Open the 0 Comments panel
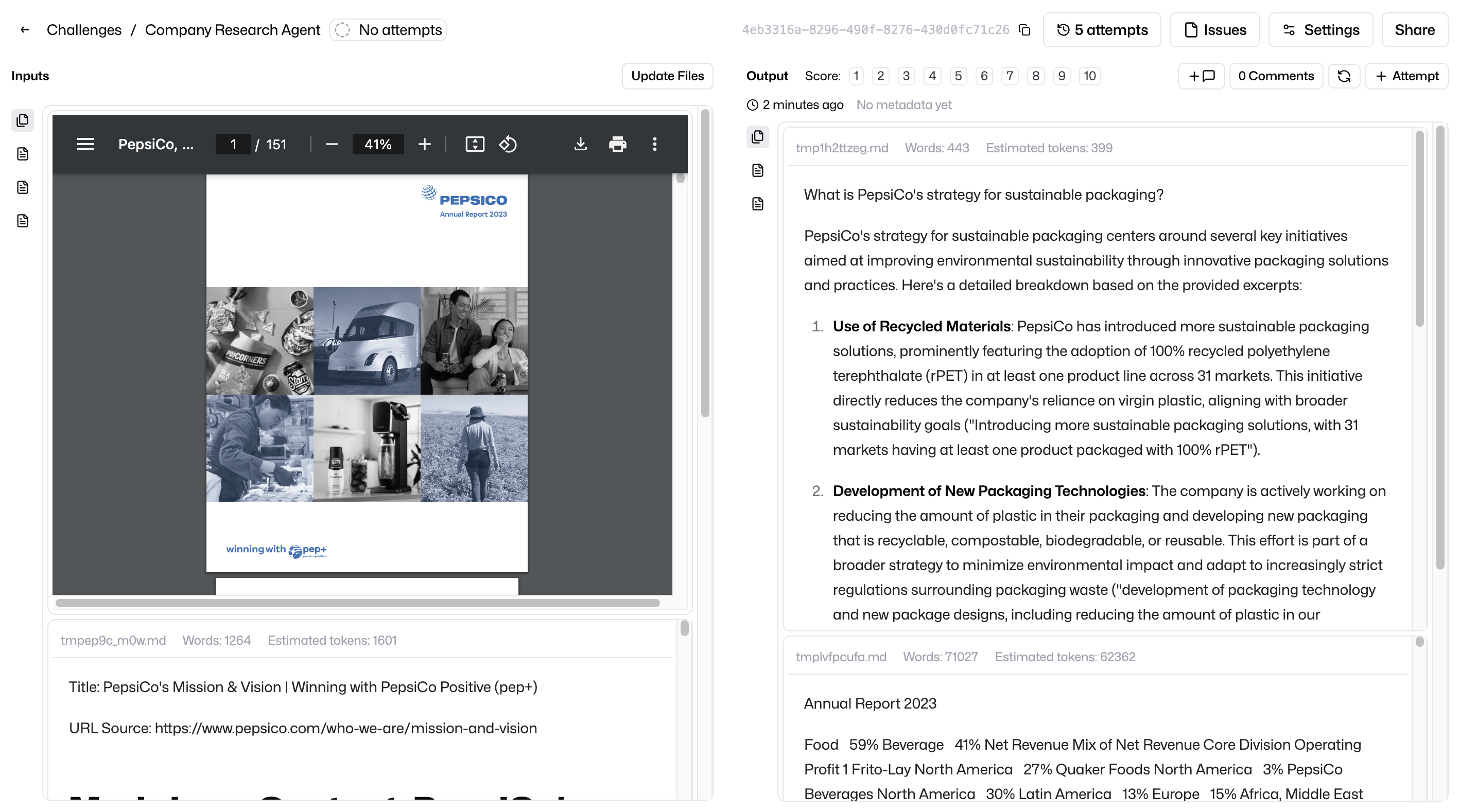Screen dimensions: 1460x812 click(1276, 76)
